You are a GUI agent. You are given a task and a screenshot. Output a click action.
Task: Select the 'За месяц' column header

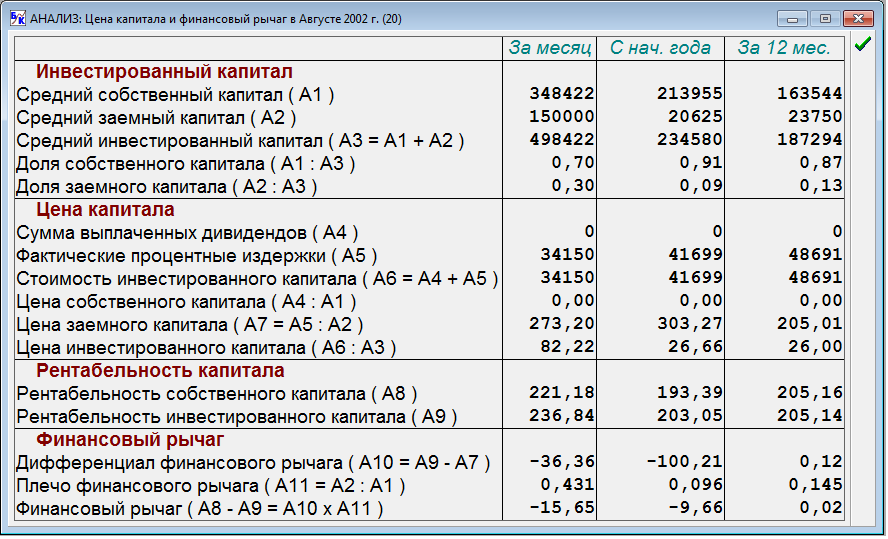pyautogui.click(x=550, y=48)
